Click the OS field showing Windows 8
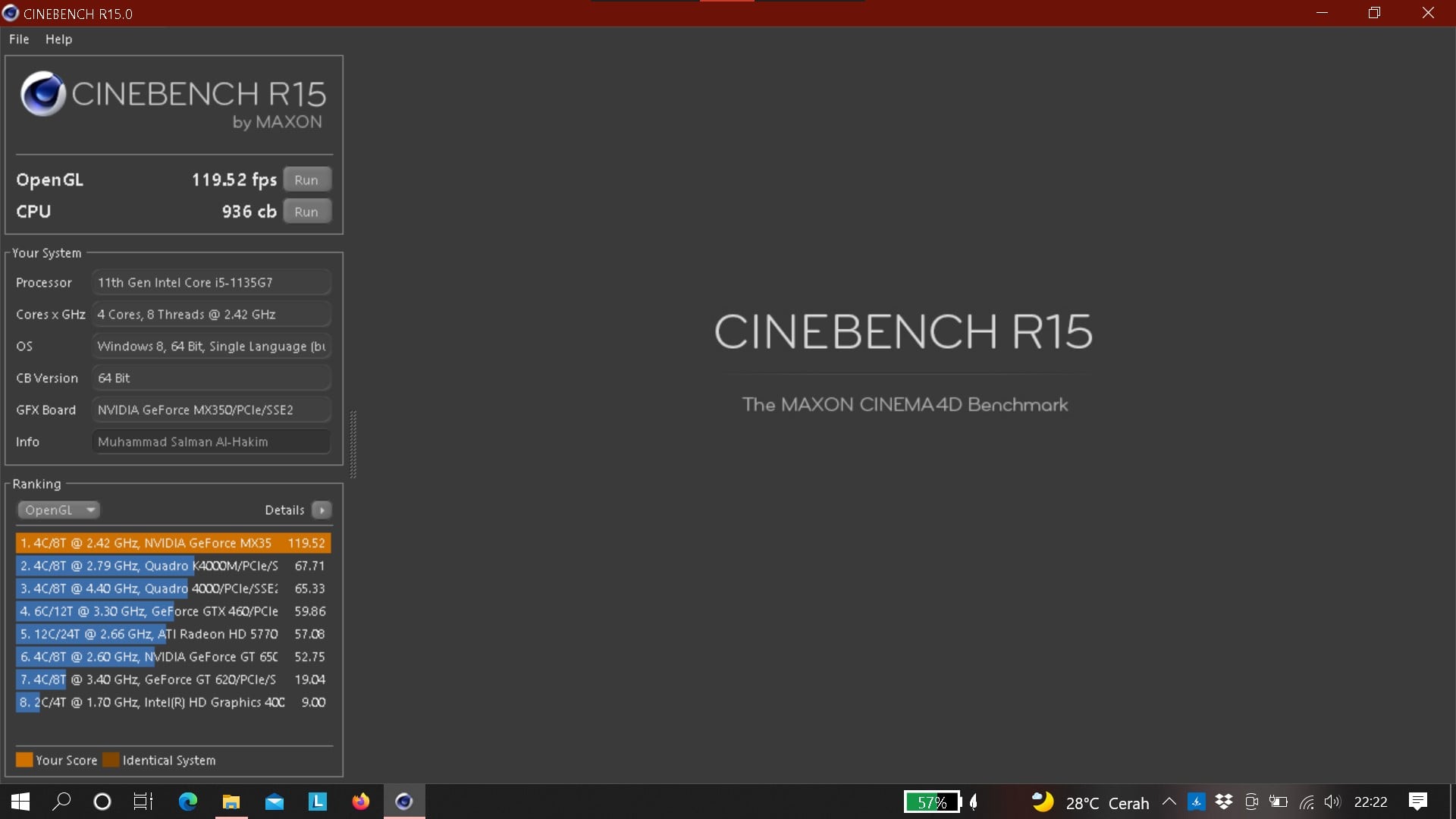The height and width of the screenshot is (819, 1456). [211, 346]
